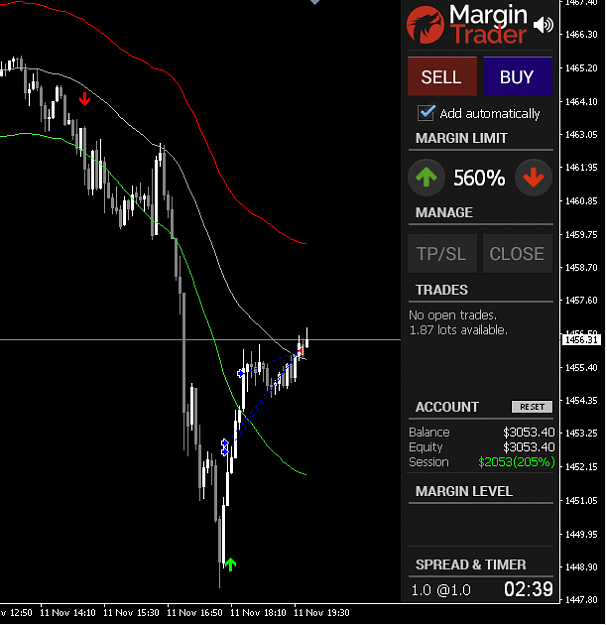The width and height of the screenshot is (607, 625).
Task: Click the 02:39 timer value
Action: tap(528, 589)
